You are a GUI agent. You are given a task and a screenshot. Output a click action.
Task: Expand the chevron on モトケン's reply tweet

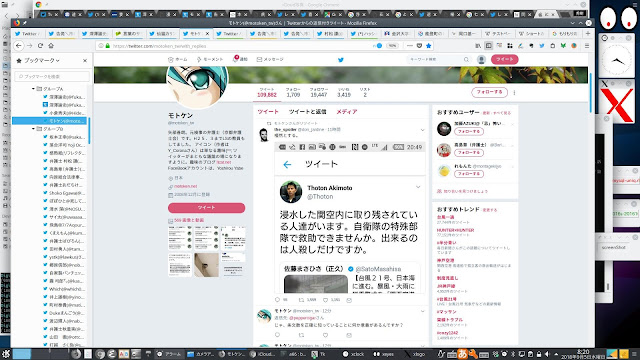(x=422, y=311)
